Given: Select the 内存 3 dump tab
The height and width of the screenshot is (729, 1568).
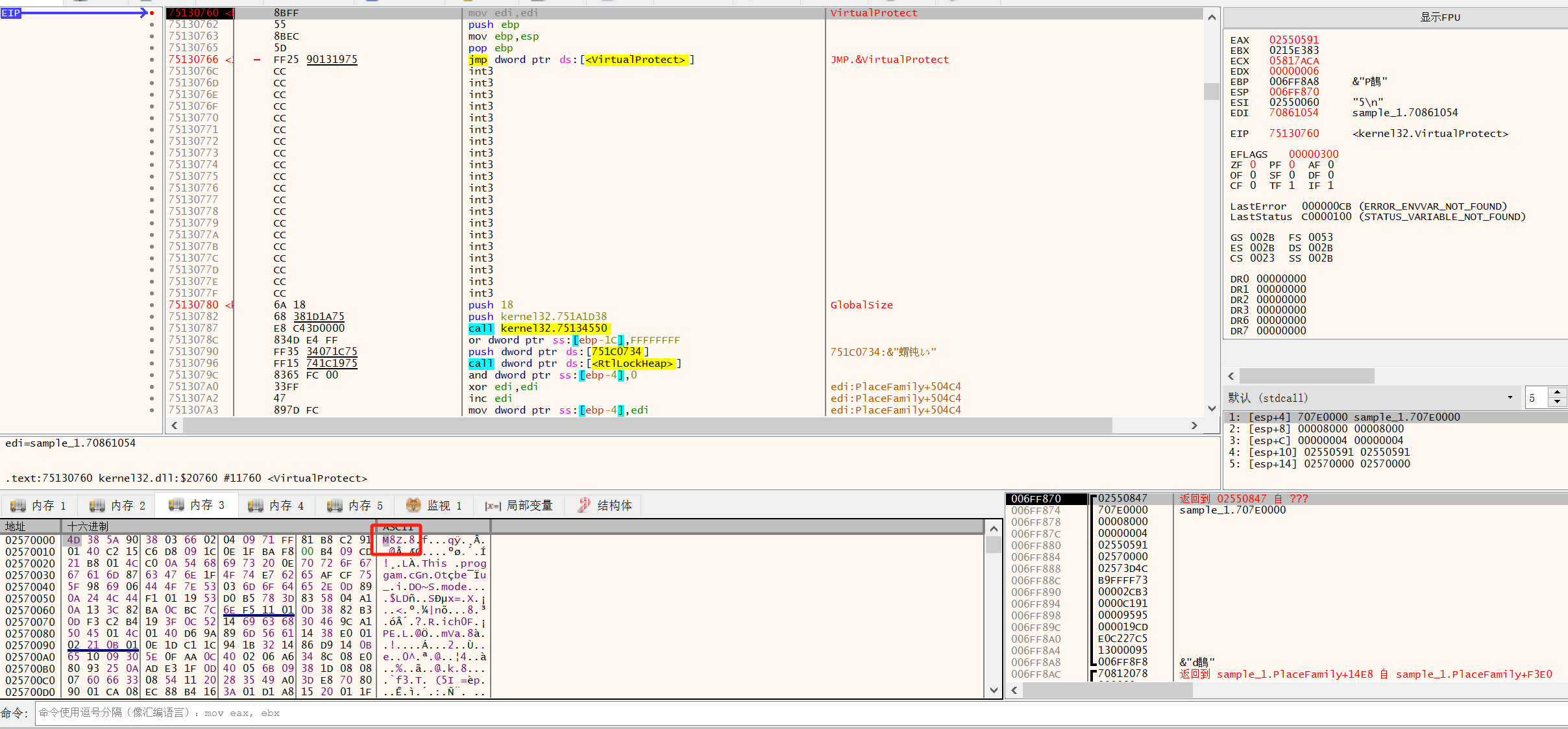Looking at the screenshot, I should pos(197,505).
